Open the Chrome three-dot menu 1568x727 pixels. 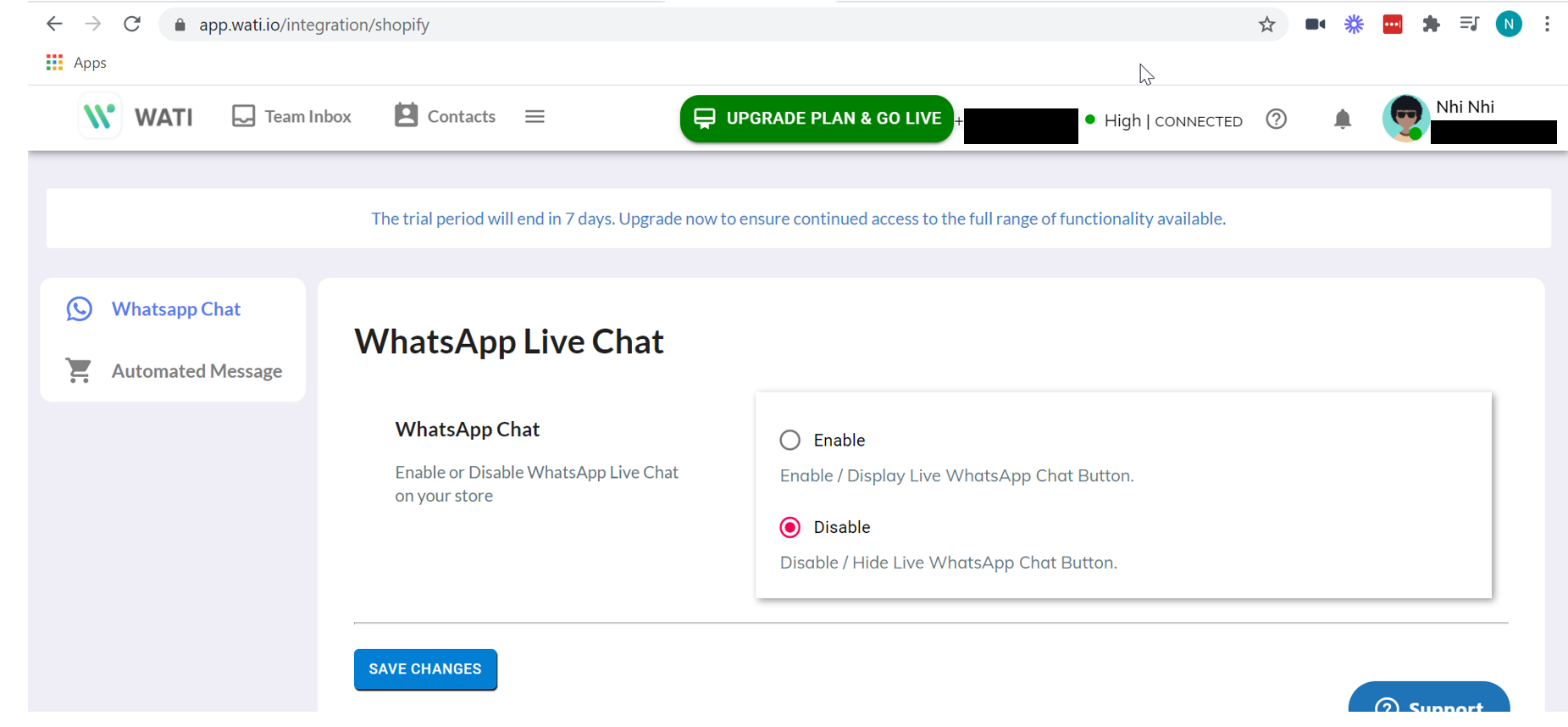(x=1547, y=24)
